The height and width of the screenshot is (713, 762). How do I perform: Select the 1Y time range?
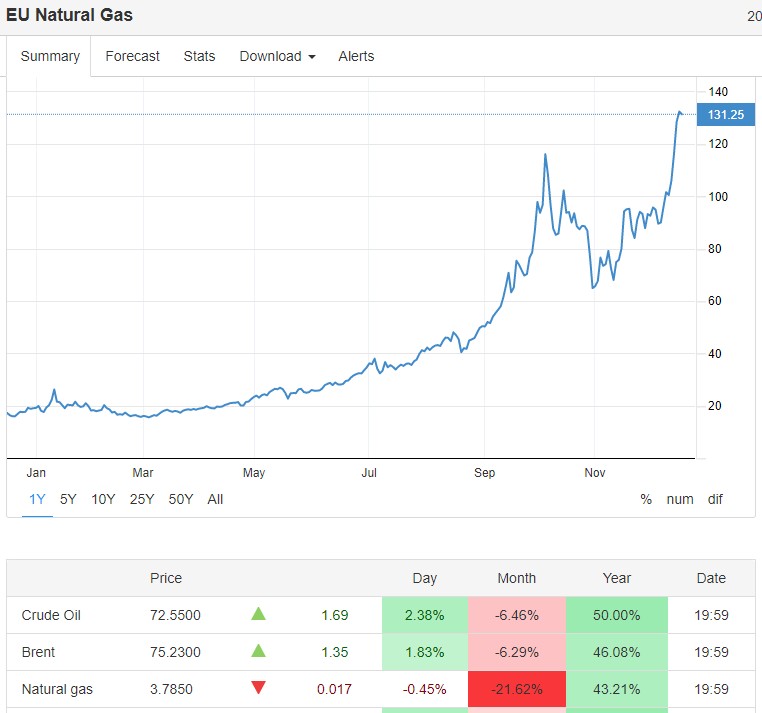(x=37, y=499)
